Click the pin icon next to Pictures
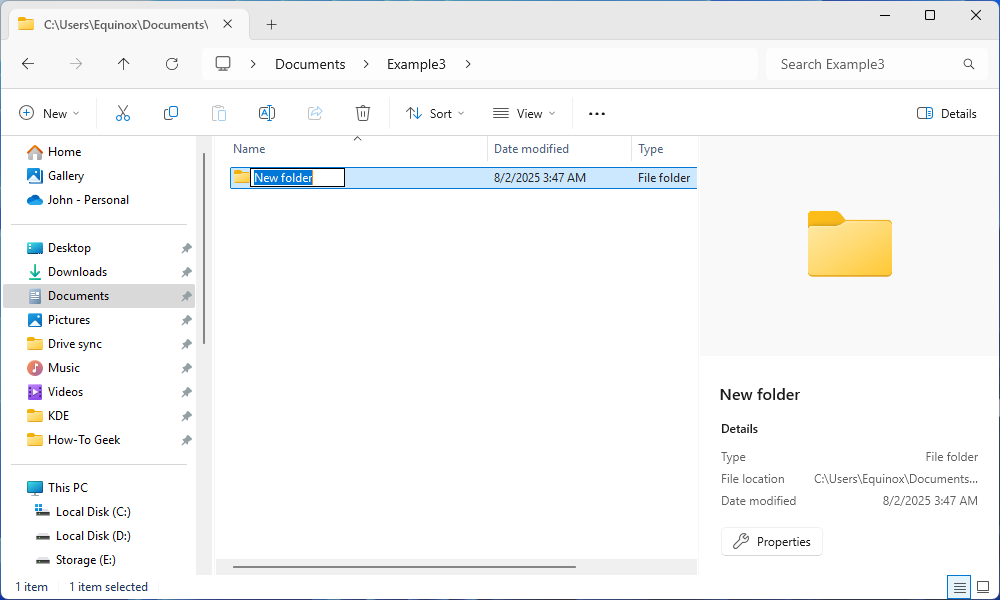The image size is (1000, 600). tap(186, 320)
